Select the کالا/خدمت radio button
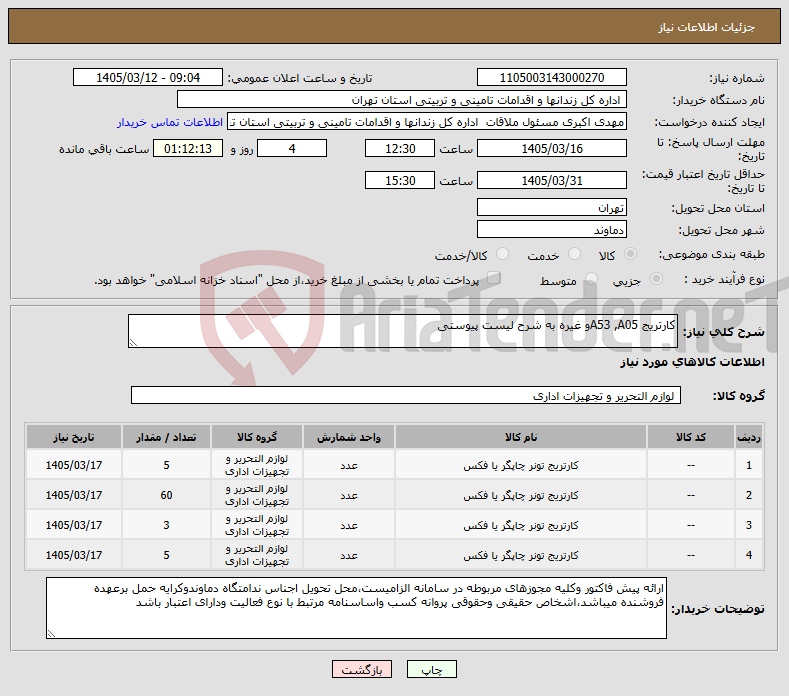Screen dimensions: 789x696 click(502, 254)
